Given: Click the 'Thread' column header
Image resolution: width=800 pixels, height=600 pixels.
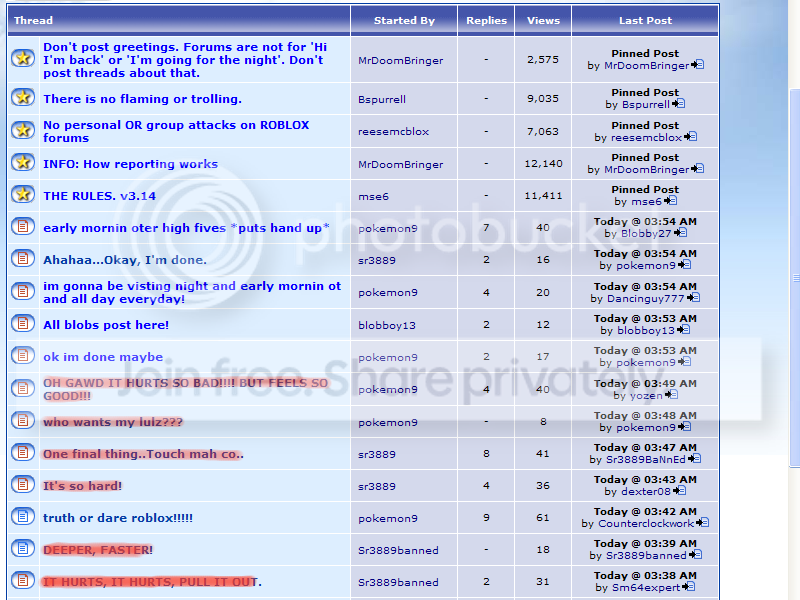Looking at the screenshot, I should pyautogui.click(x=33, y=20).
